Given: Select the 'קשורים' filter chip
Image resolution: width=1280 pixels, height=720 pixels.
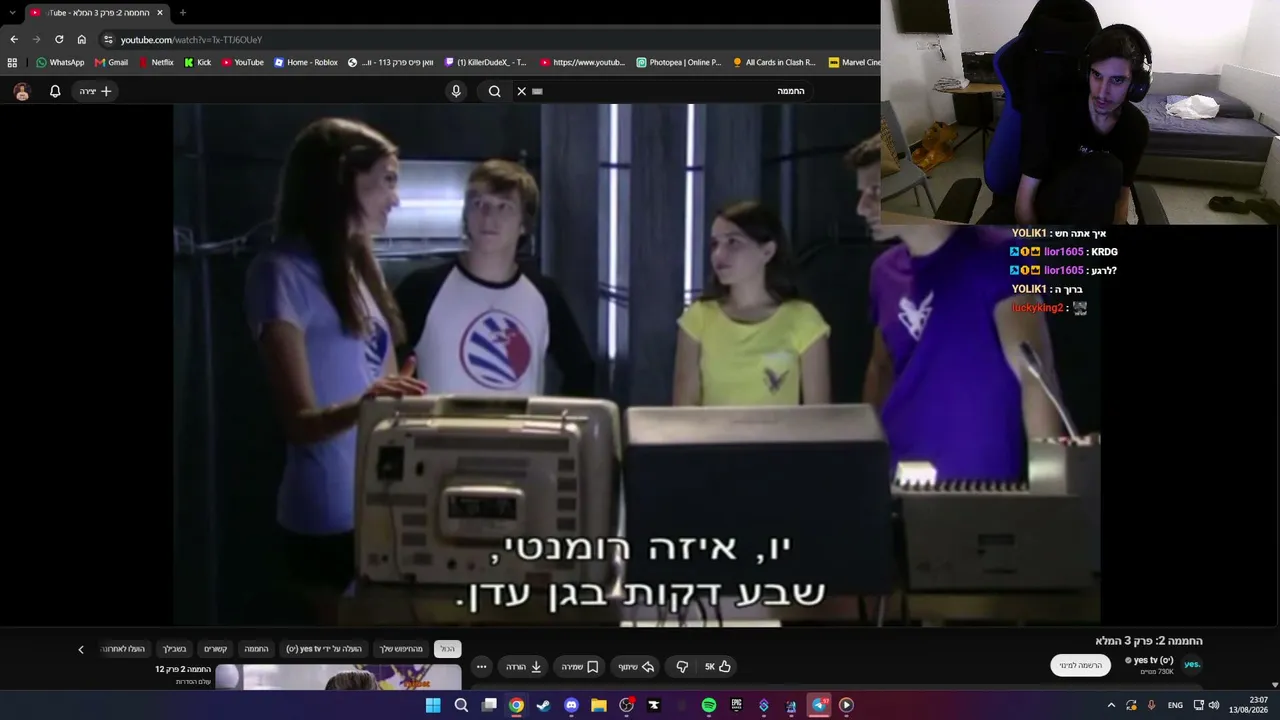Looking at the screenshot, I should 216,649.
